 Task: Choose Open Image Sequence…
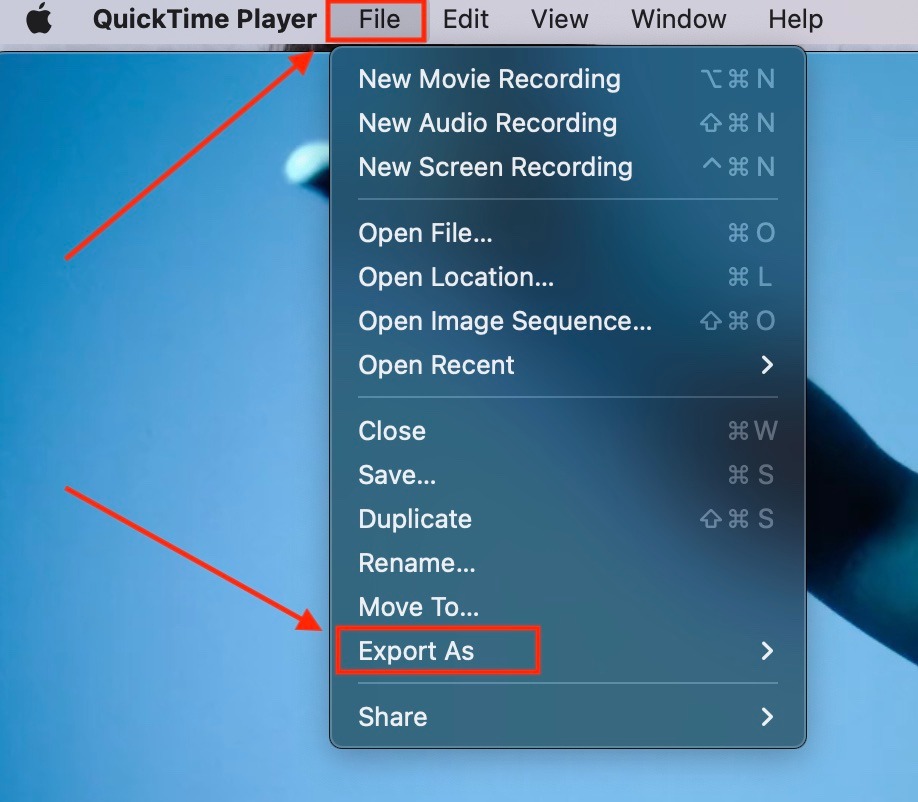pos(567,321)
